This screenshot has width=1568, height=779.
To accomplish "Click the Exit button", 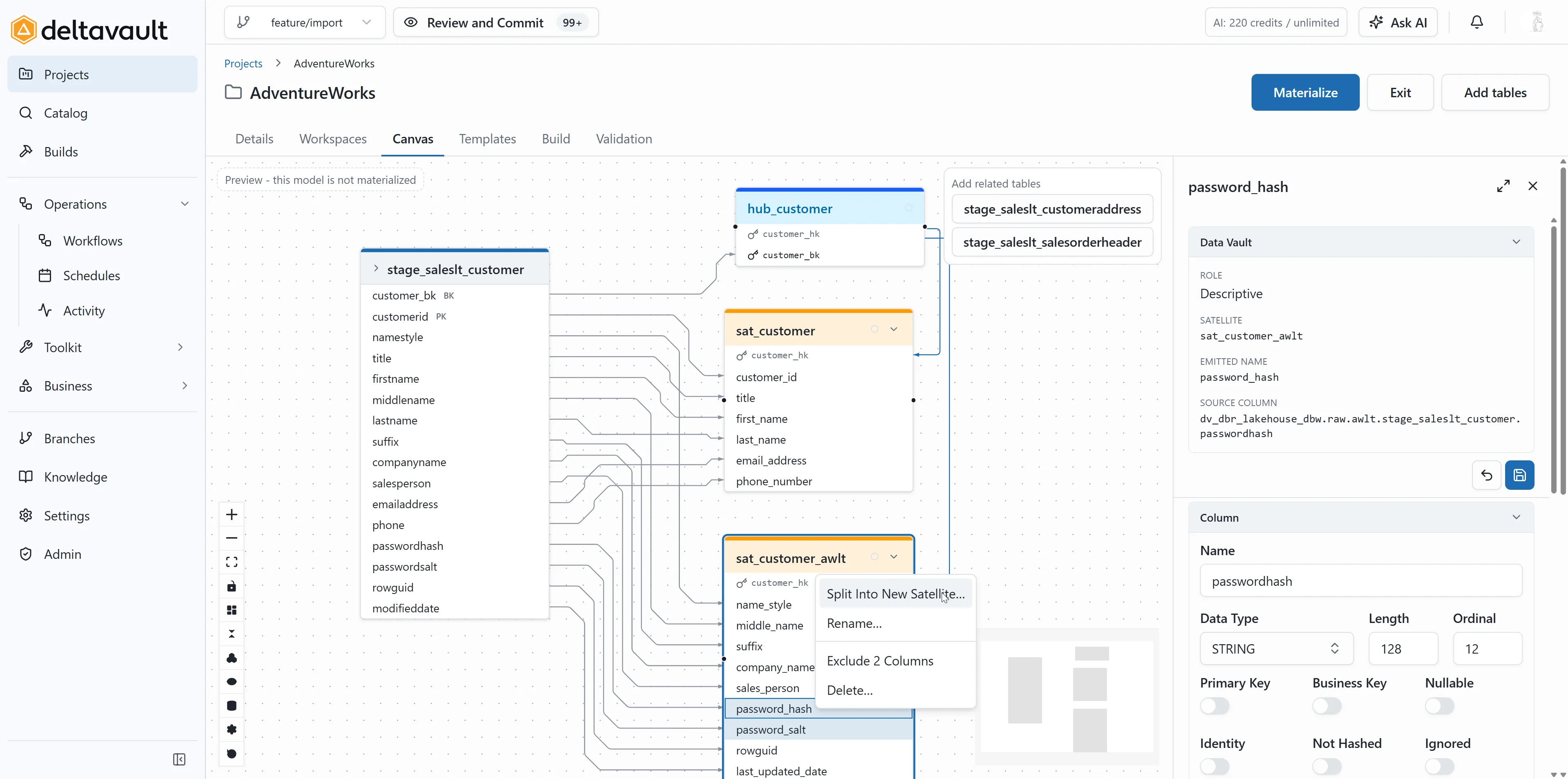I will [1400, 93].
